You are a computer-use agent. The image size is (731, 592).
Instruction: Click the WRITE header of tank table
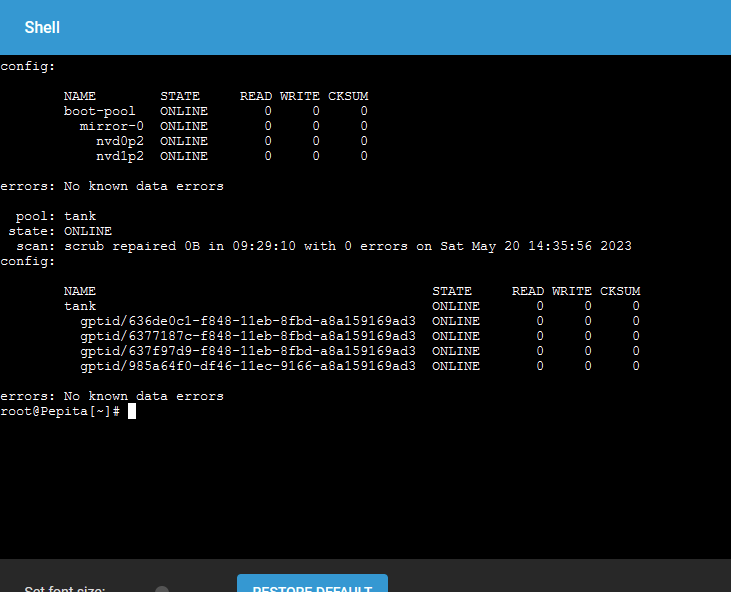(572, 291)
